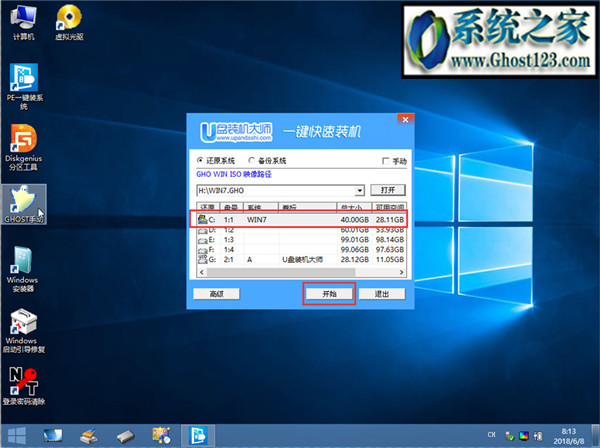Open the 计算机 desktop icon
The image size is (600, 448).
pyautogui.click(x=23, y=23)
